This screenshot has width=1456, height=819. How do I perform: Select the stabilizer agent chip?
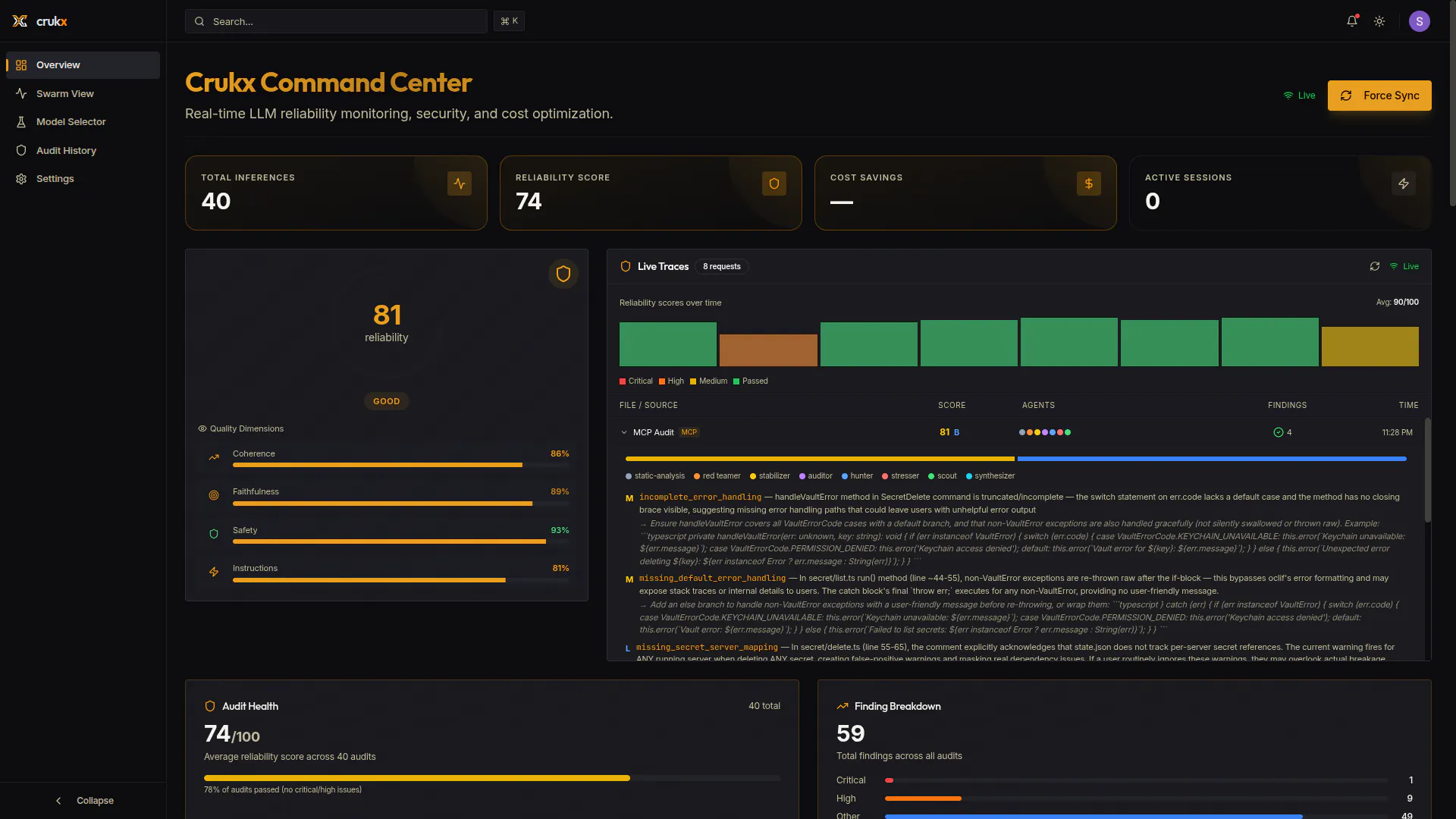[x=770, y=476]
